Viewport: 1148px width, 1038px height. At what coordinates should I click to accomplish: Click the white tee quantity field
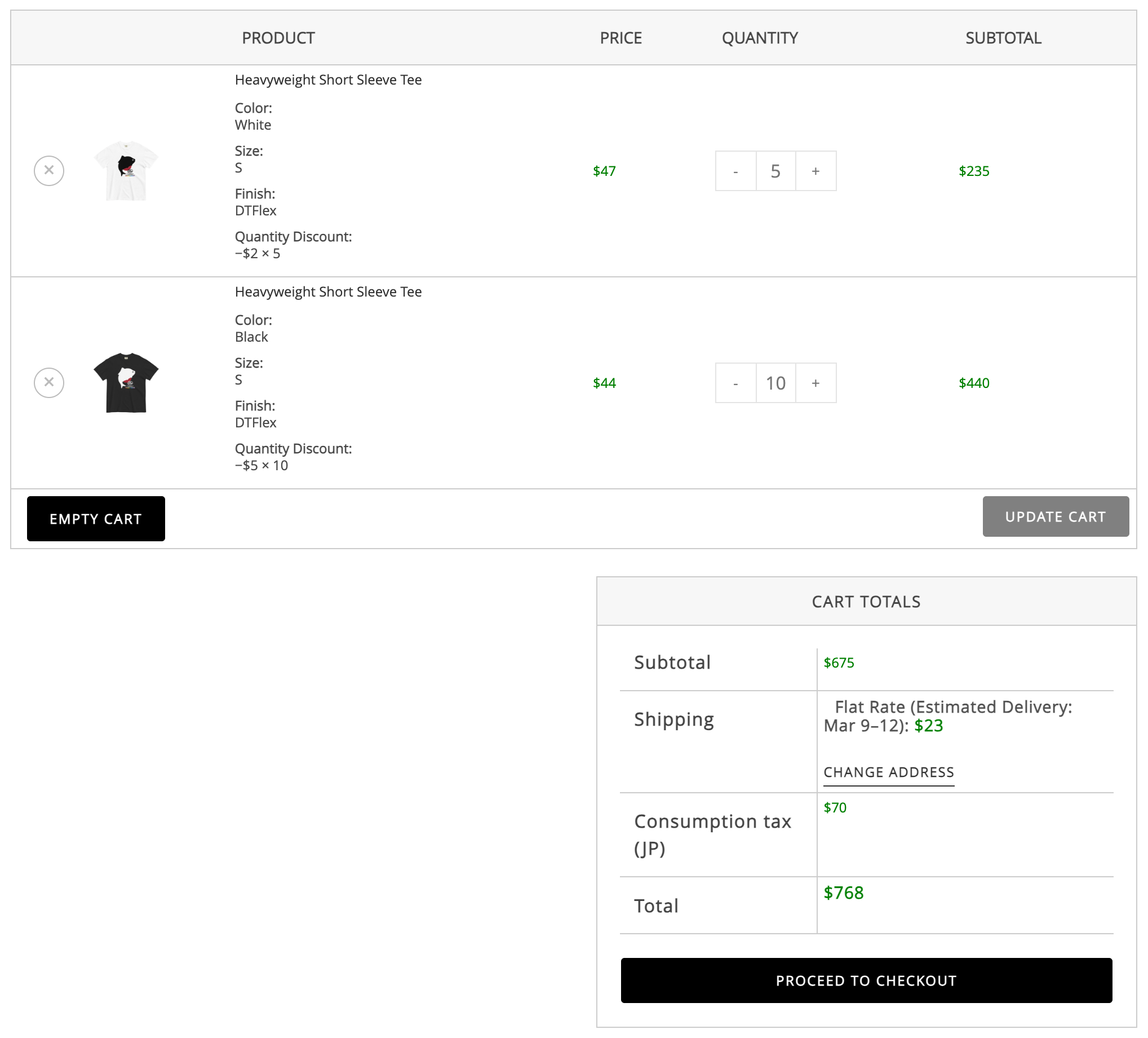click(775, 171)
